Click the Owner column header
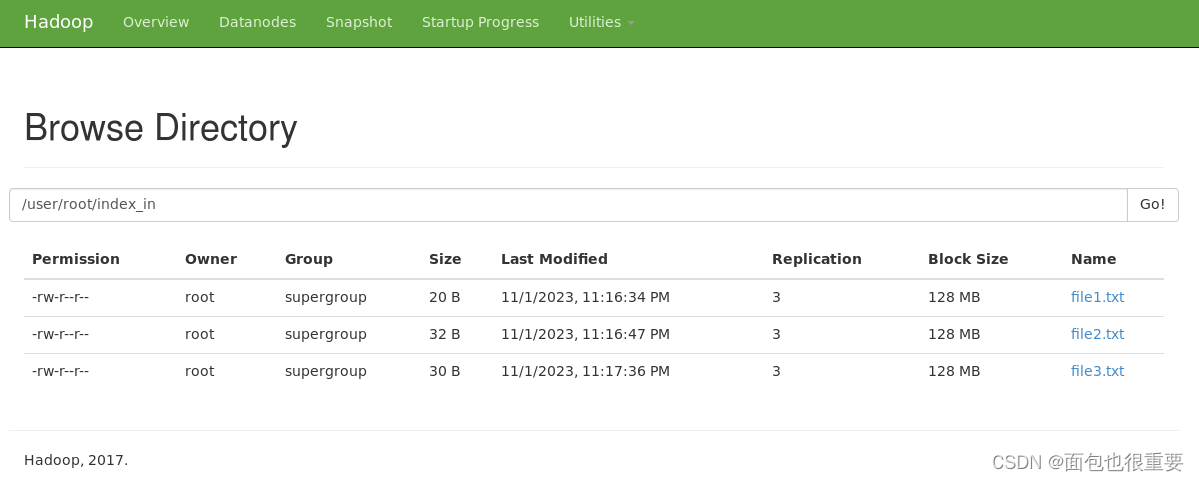Screen dimensions: 1199x481 211,259
